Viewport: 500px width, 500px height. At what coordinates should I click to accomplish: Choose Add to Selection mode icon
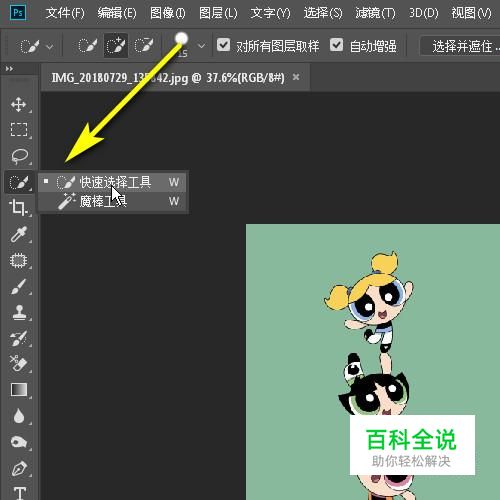(x=115, y=46)
